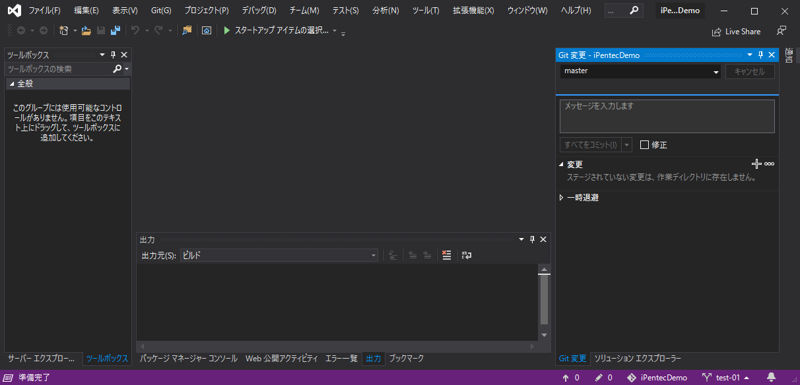Click the iPentecDemo repository in status bar
This screenshot has height=385, width=800.
657,378
